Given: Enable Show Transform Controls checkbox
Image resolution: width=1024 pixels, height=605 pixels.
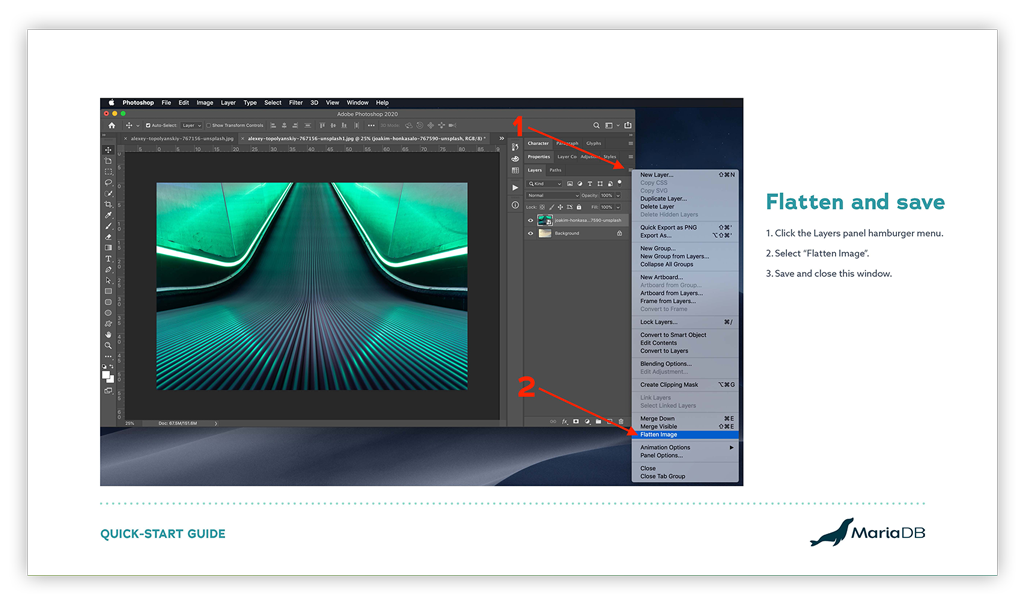Looking at the screenshot, I should point(206,126).
